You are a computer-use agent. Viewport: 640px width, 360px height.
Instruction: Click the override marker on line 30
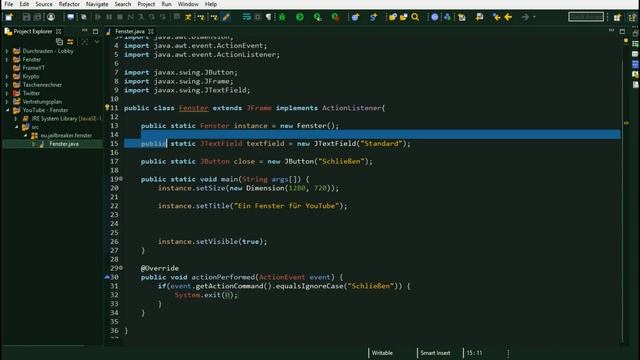coord(107,277)
